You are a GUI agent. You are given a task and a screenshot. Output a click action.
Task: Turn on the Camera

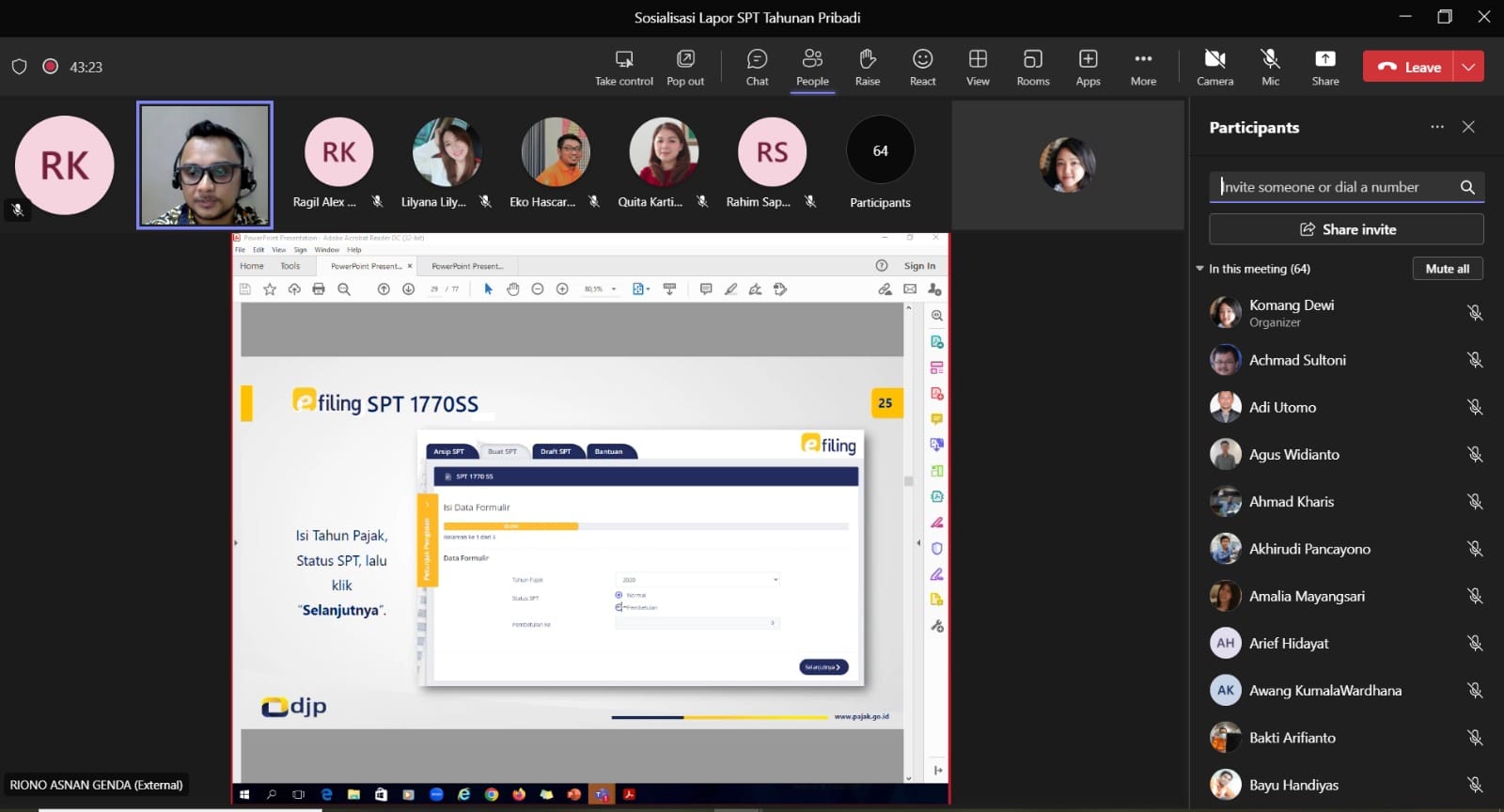[1214, 68]
